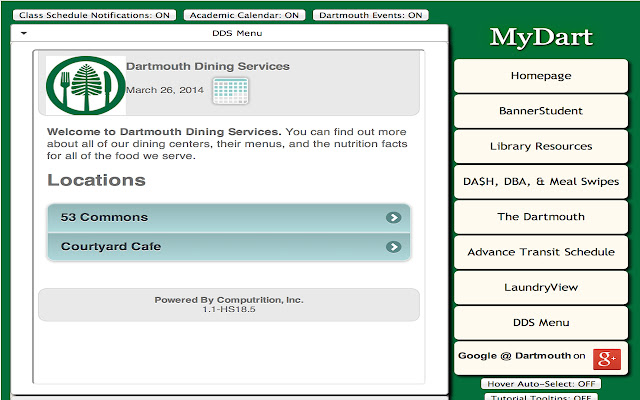Viewport: 640px width, 400px height.
Task: Open The Dartmouth newspaper link
Action: pos(541,217)
